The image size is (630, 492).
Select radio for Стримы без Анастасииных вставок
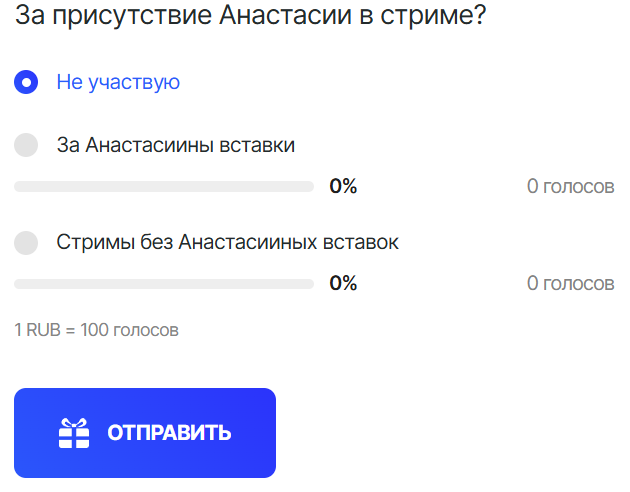tap(26, 242)
